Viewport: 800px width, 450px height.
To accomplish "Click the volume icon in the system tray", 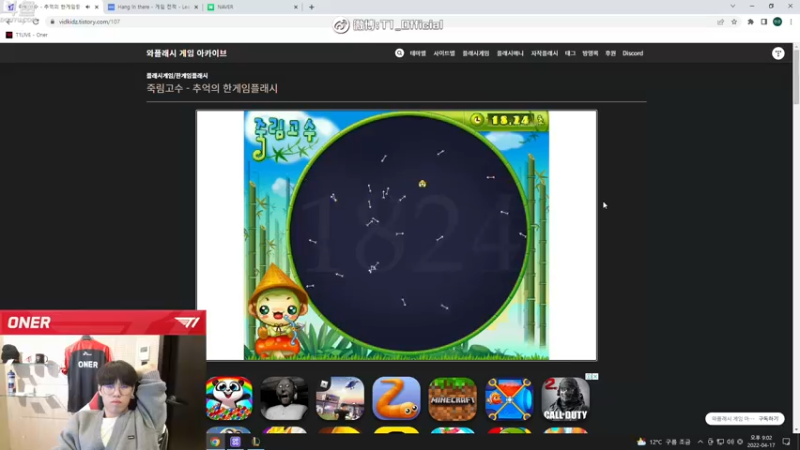I will 730,442.
